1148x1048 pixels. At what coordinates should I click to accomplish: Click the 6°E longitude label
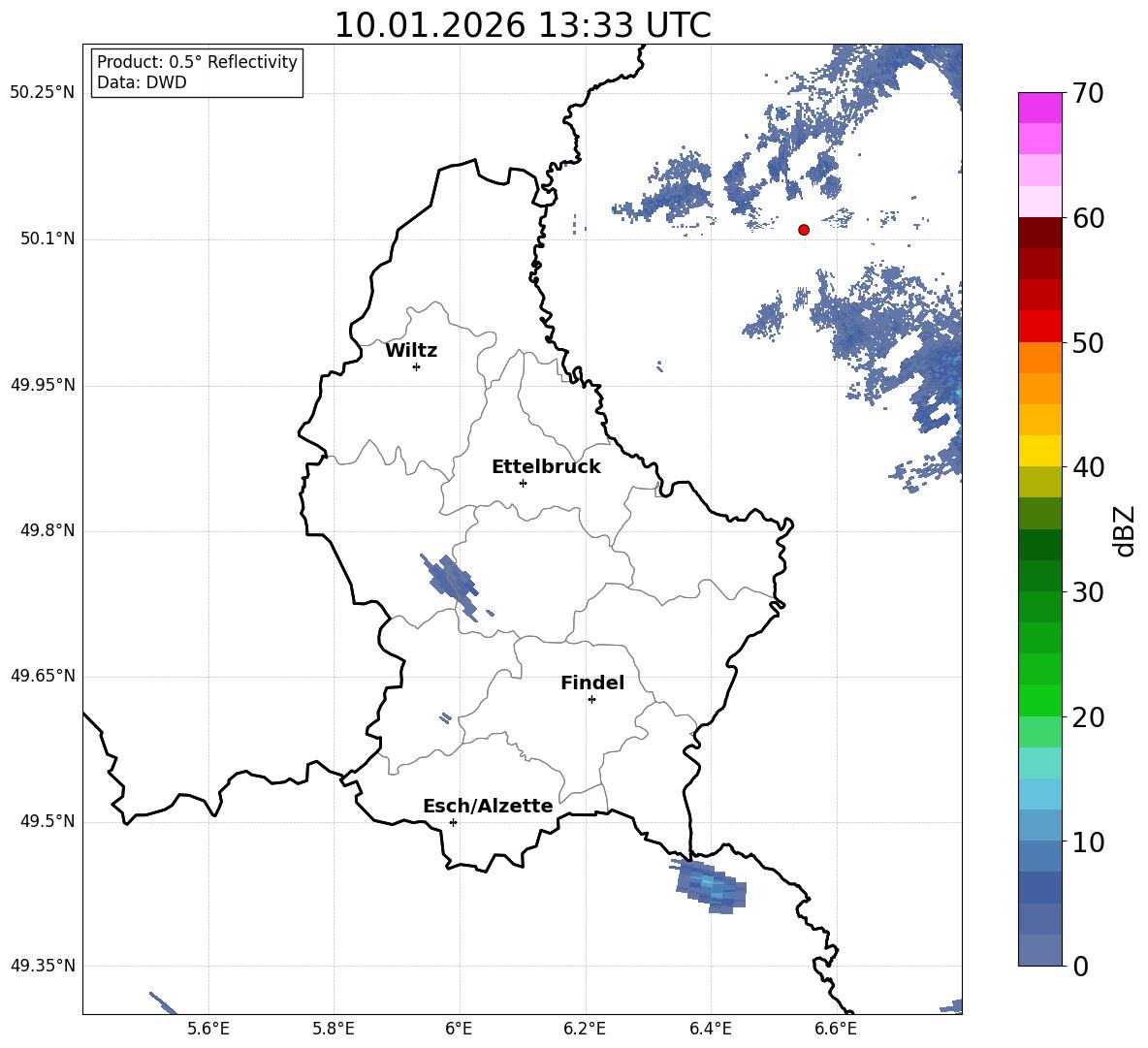tap(459, 1030)
